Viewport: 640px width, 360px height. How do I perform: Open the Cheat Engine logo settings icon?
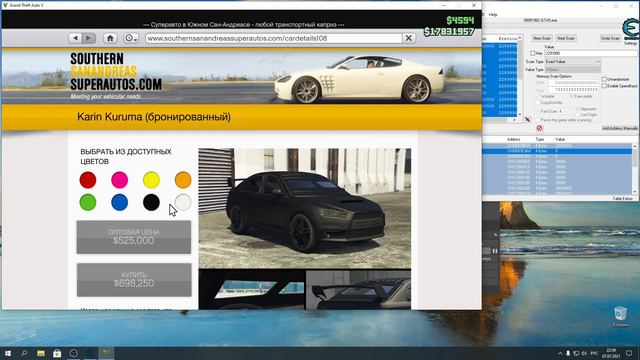click(630, 29)
